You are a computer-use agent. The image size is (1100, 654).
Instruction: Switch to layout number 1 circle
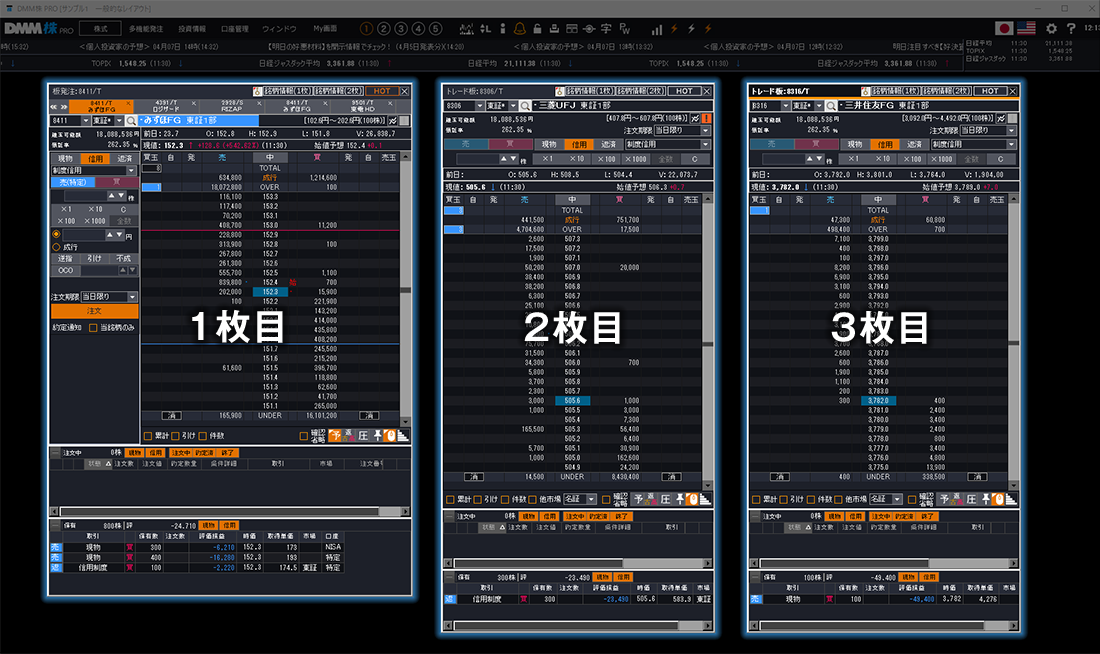366,29
